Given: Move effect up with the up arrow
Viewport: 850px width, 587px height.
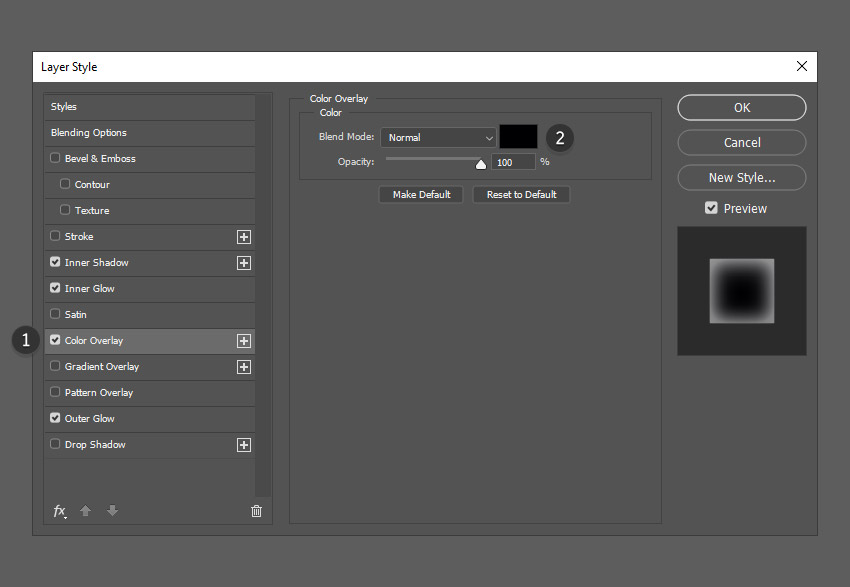Looking at the screenshot, I should (85, 511).
